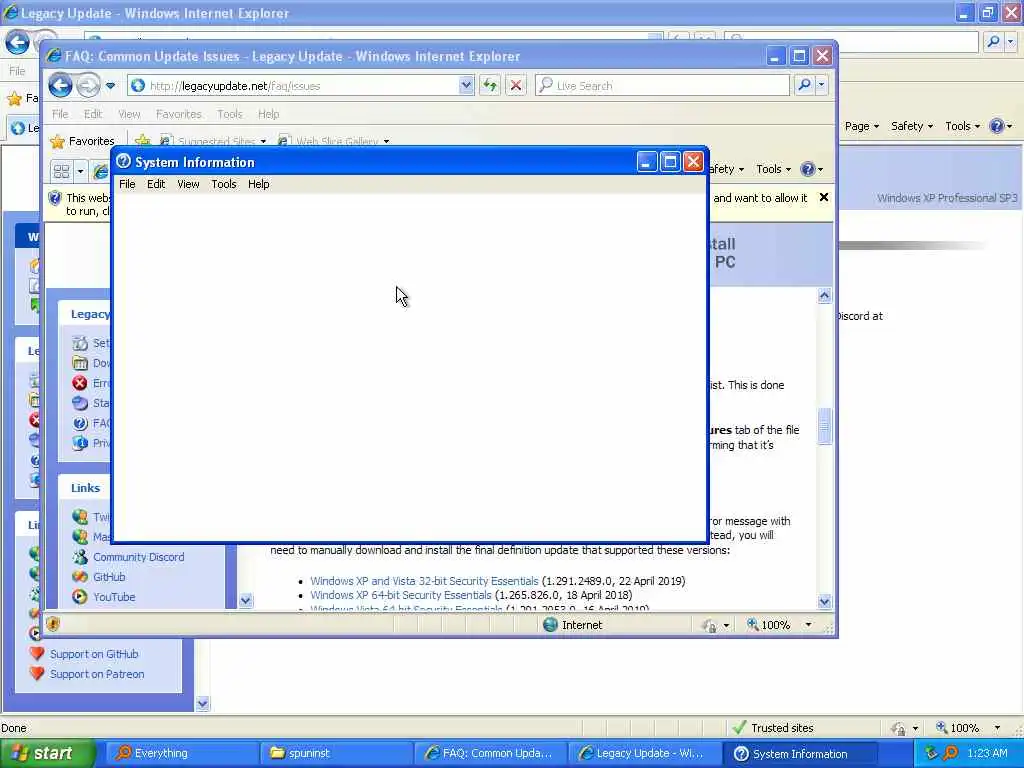Open View menu in System Information
The width and height of the screenshot is (1024, 768).
(x=188, y=184)
